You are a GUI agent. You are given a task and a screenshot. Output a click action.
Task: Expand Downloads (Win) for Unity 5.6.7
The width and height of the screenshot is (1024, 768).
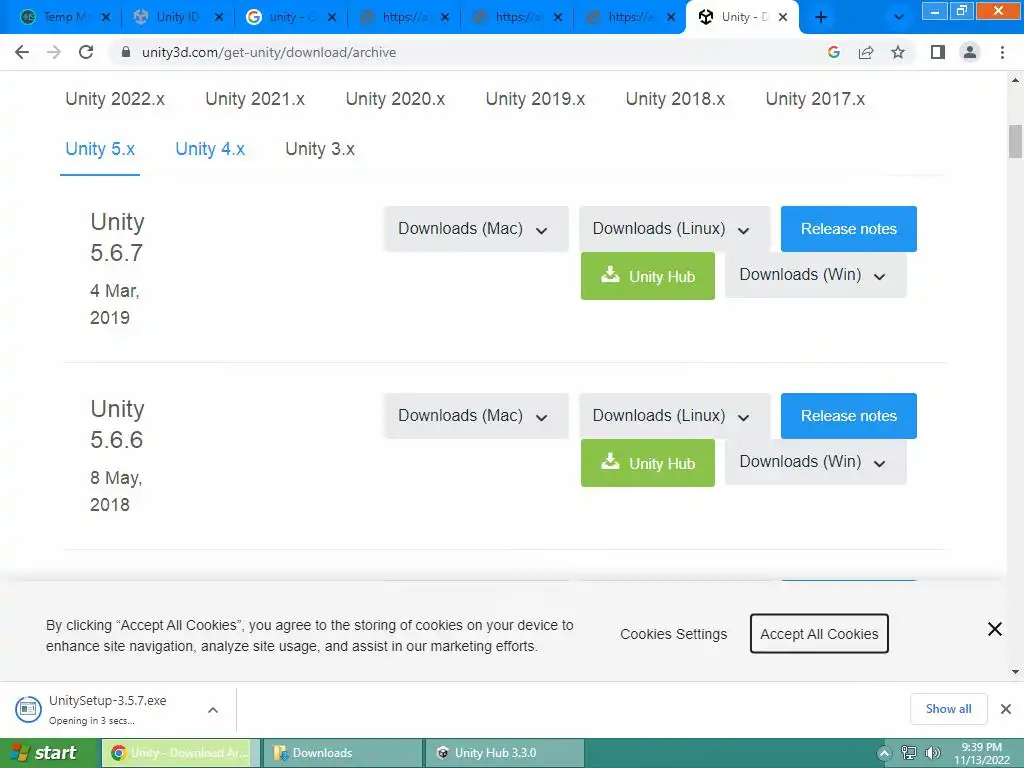coord(816,275)
